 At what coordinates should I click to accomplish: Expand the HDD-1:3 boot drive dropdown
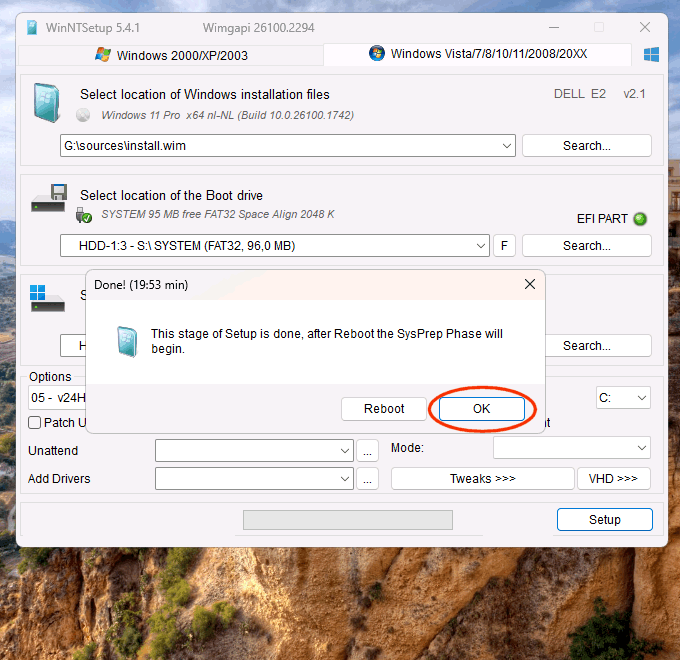tap(480, 246)
